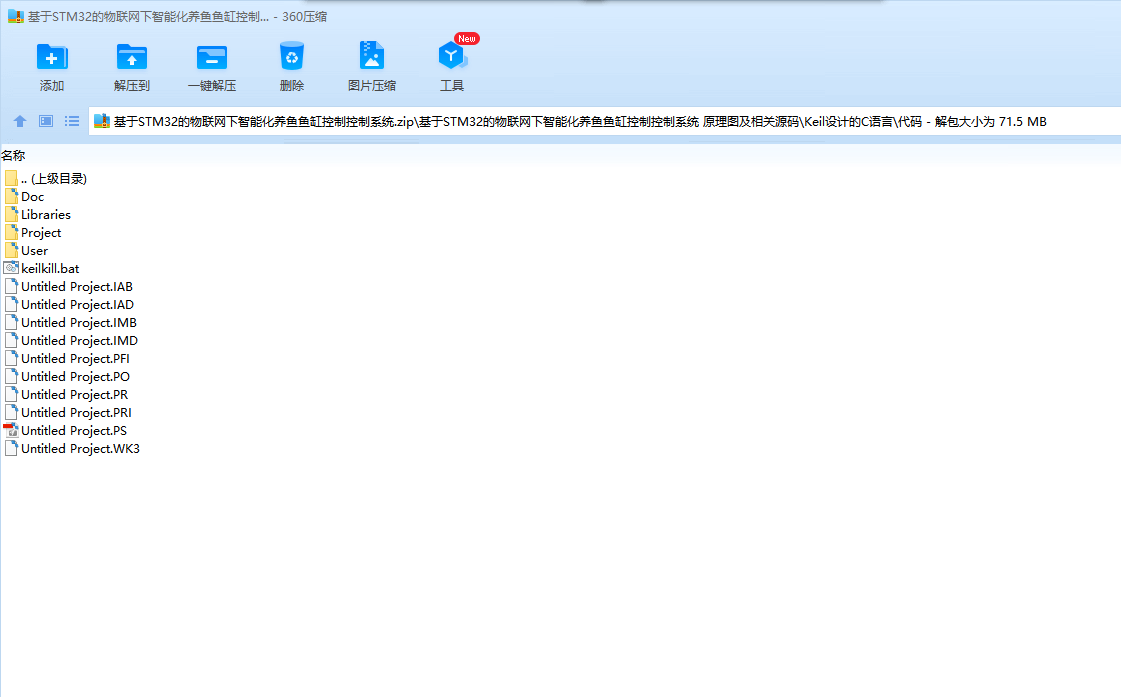1121x697 pixels.
Task: Switch to list view mode icon
Action: (72, 122)
